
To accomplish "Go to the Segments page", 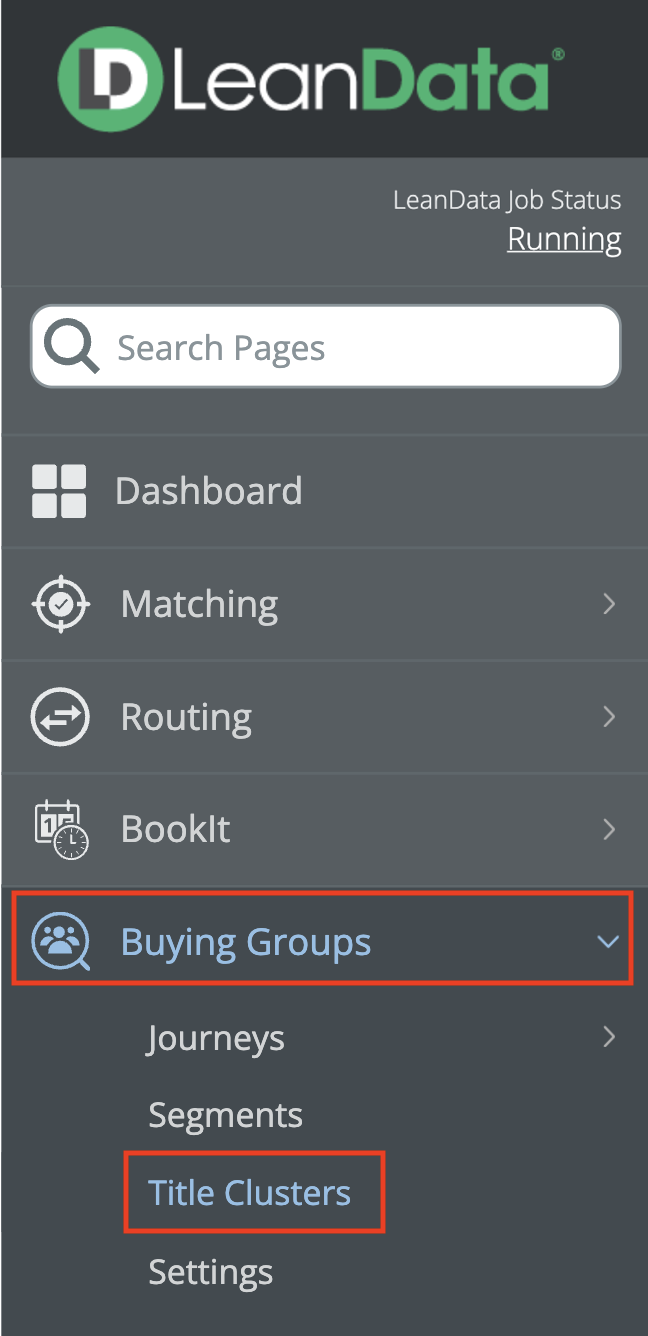I will point(225,1115).
